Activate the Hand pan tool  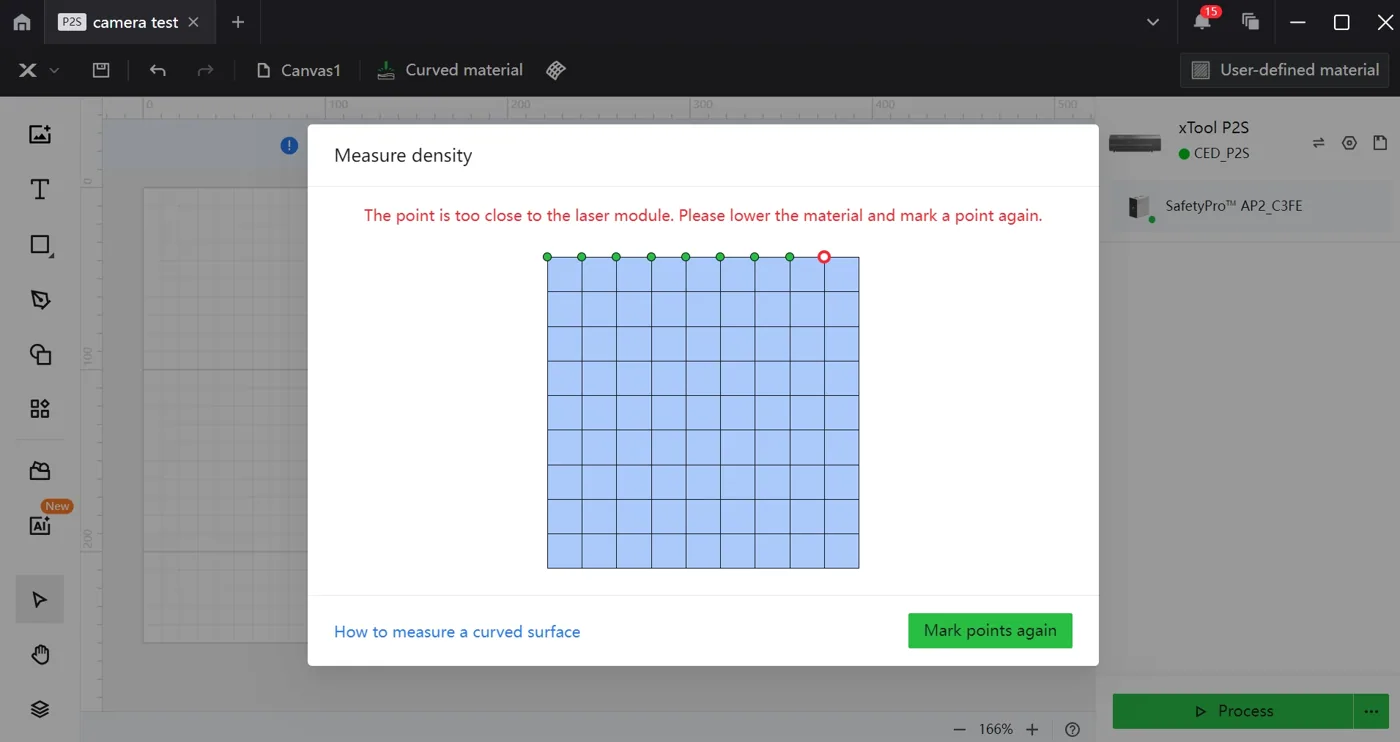[40, 655]
